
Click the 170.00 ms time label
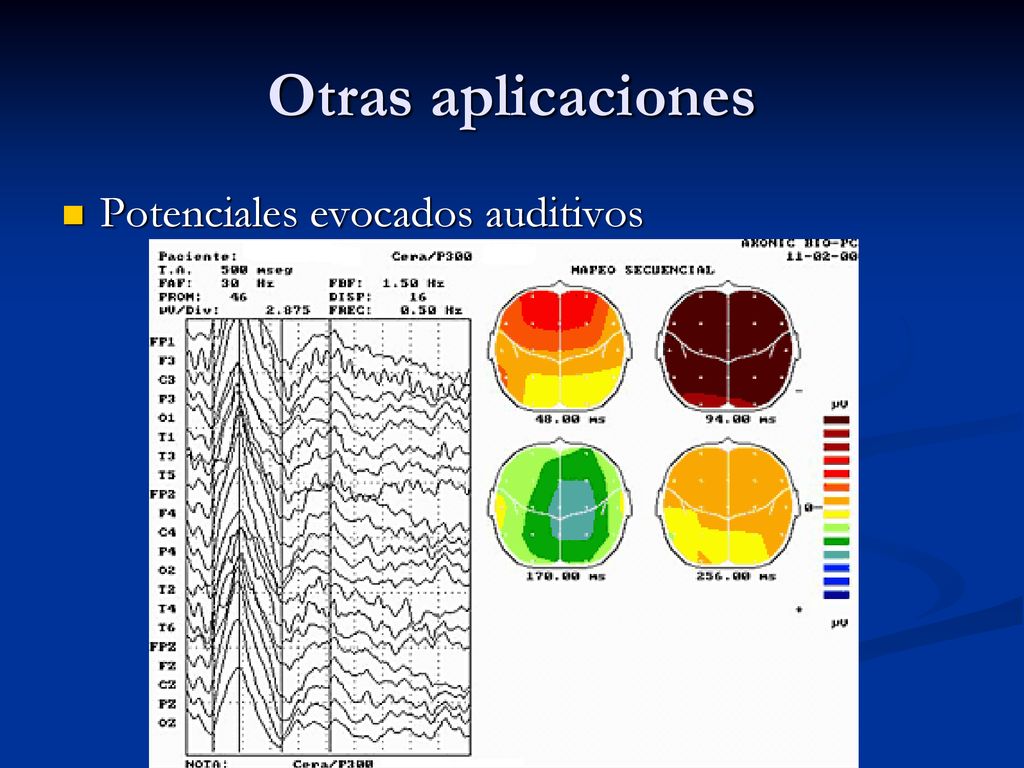[x=566, y=576]
